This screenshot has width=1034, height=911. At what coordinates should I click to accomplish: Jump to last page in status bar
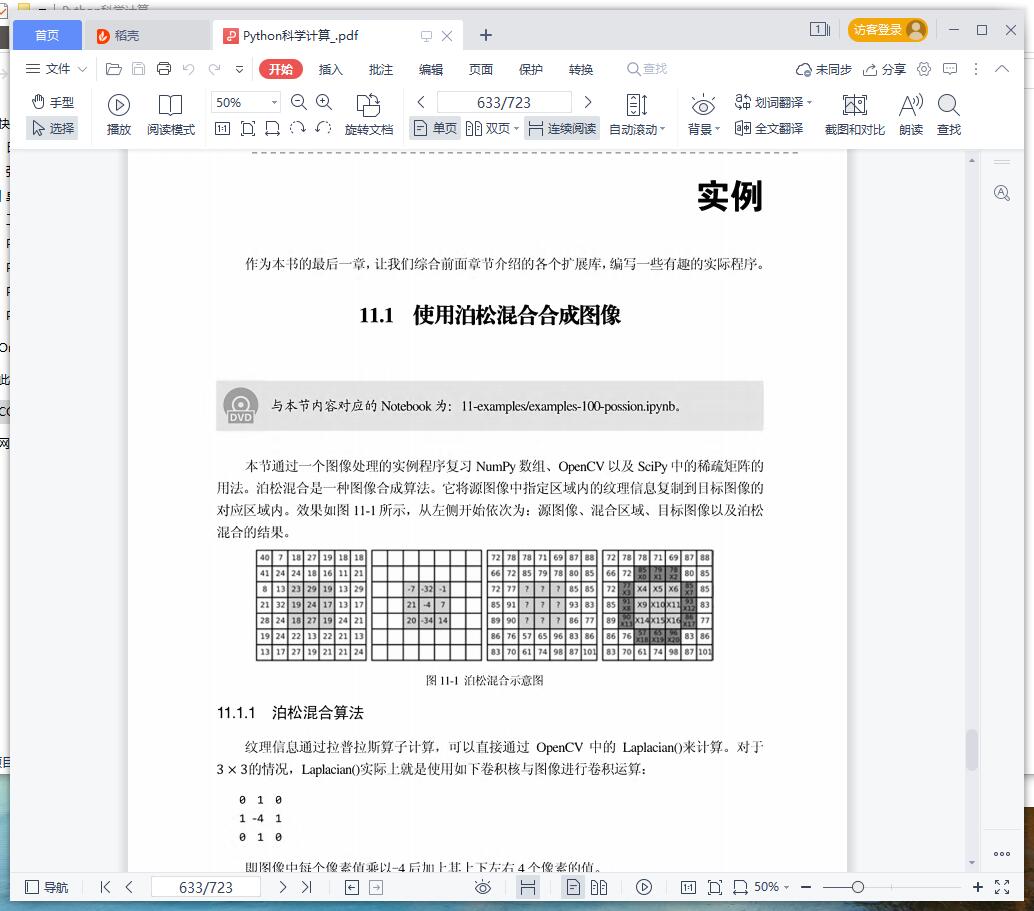pyautogui.click(x=307, y=887)
